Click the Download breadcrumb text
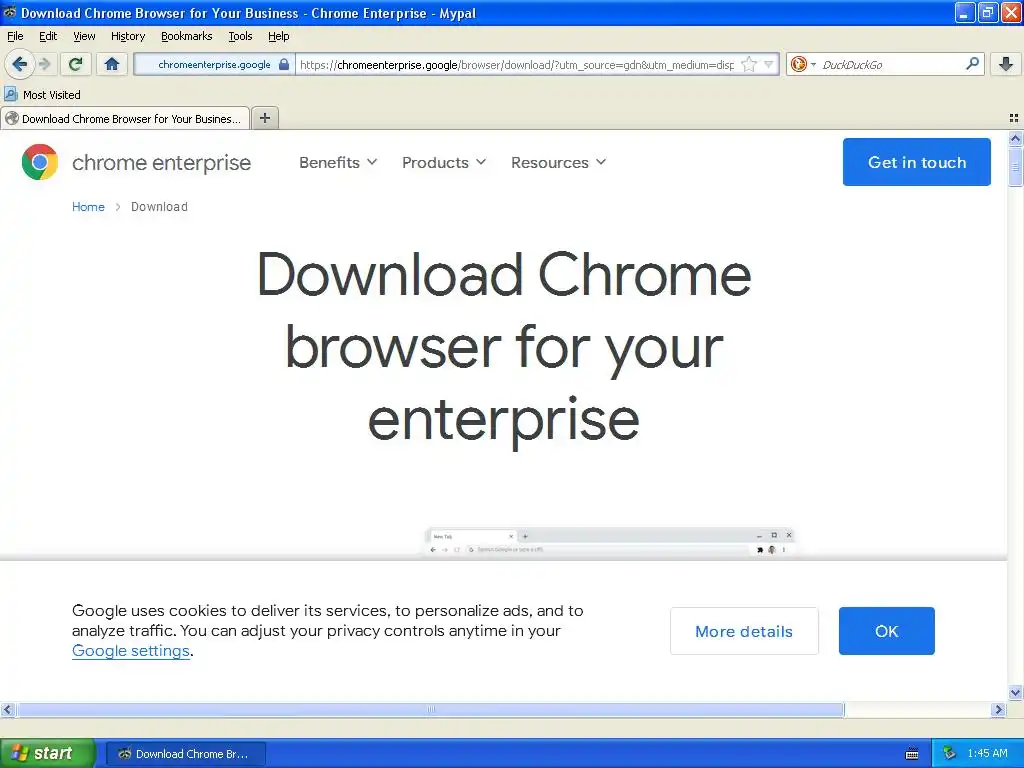Screen dimensions: 1024x768 (159, 206)
